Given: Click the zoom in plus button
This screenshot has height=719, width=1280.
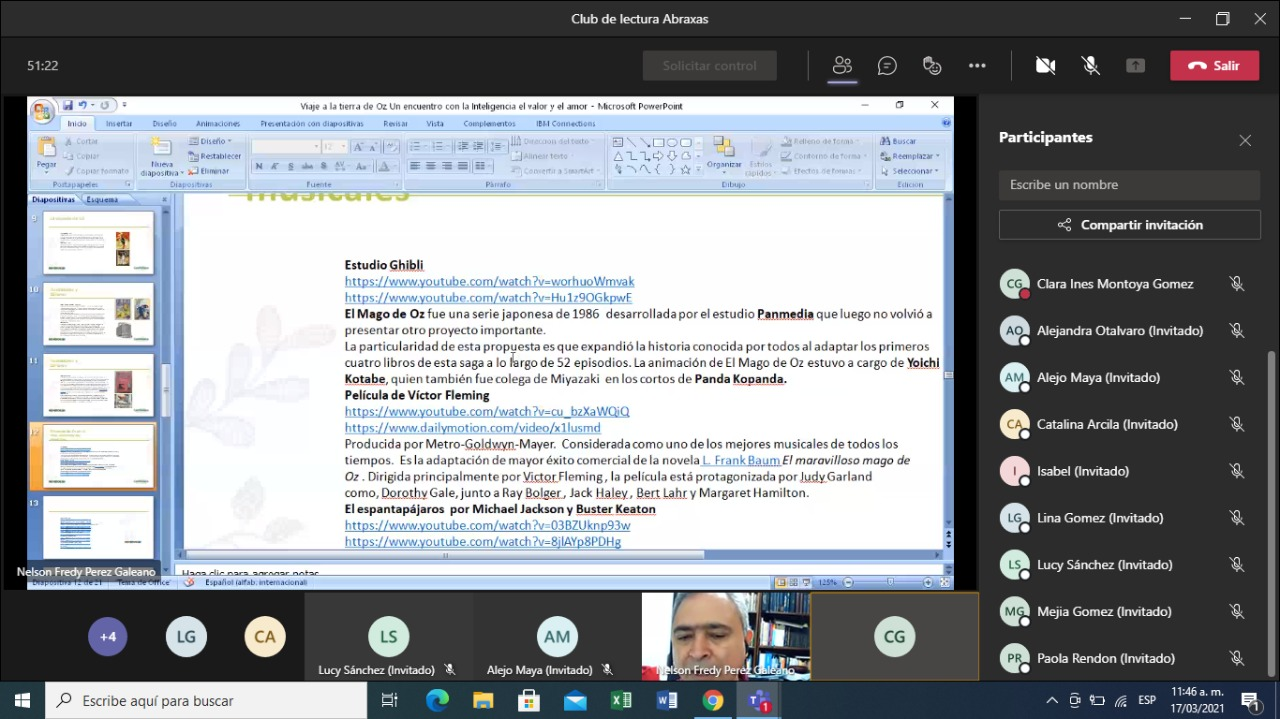Looking at the screenshot, I should tap(929, 582).
